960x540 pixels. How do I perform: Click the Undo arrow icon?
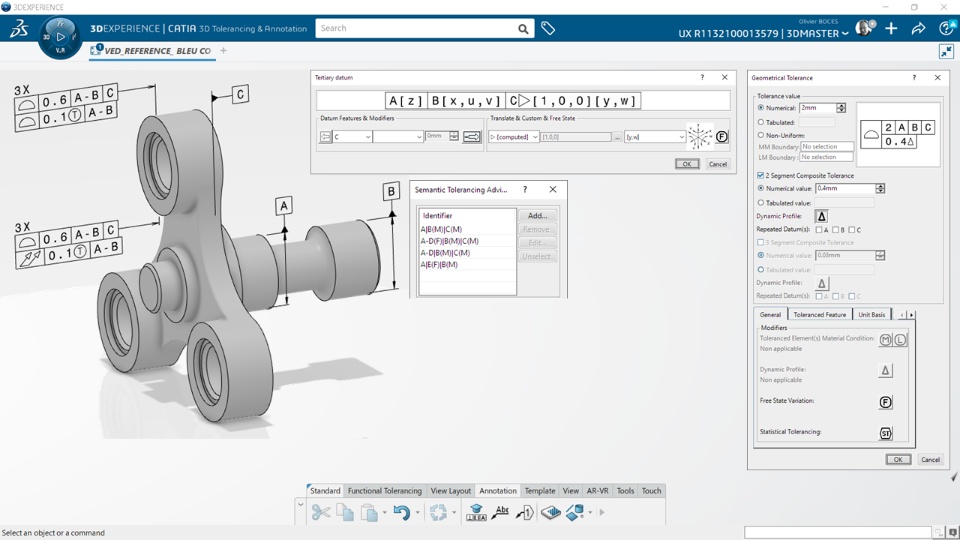click(x=401, y=512)
